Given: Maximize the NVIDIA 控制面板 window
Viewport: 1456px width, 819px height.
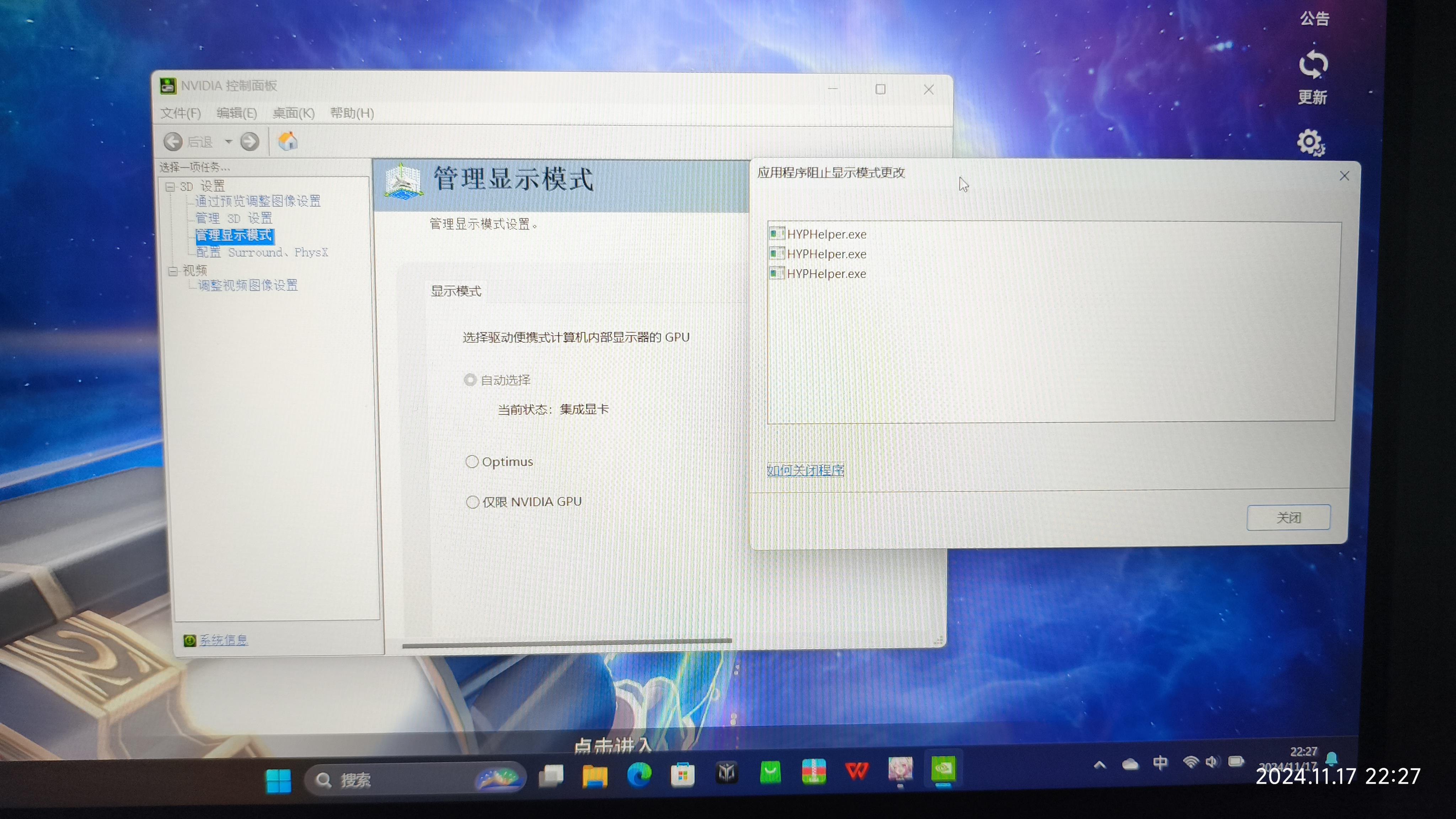Looking at the screenshot, I should pyautogui.click(x=880, y=89).
